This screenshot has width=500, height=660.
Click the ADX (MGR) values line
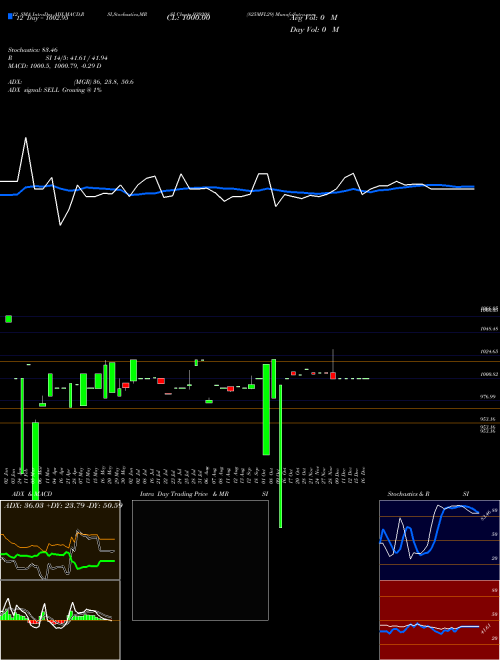[71, 82]
